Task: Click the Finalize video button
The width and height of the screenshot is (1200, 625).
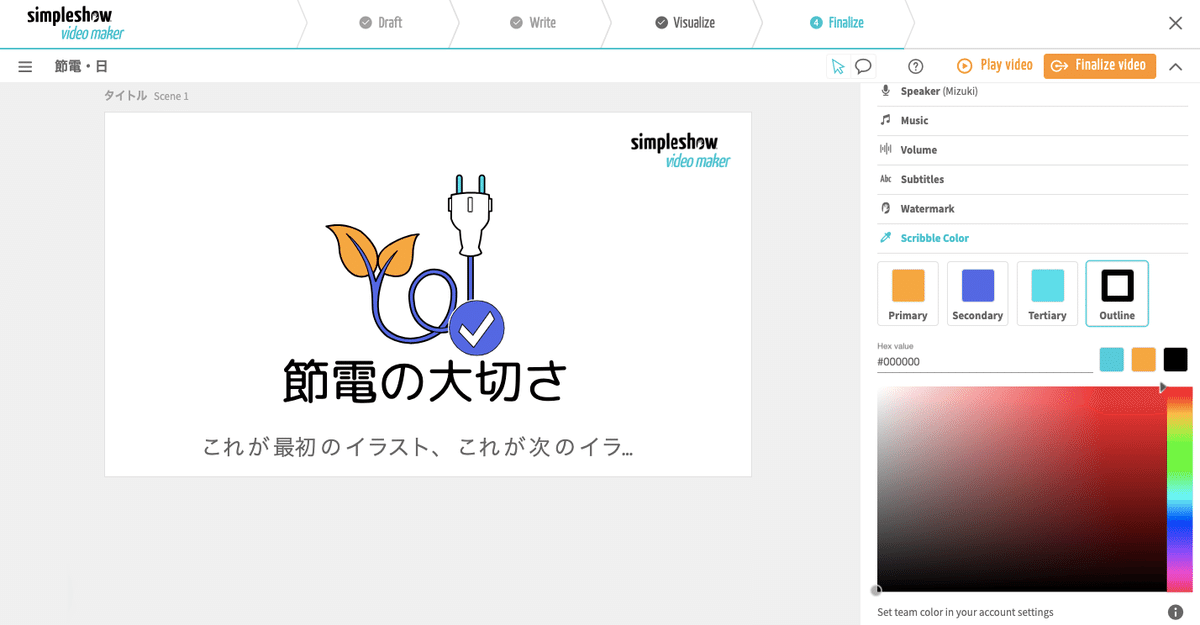Action: pyautogui.click(x=1100, y=65)
